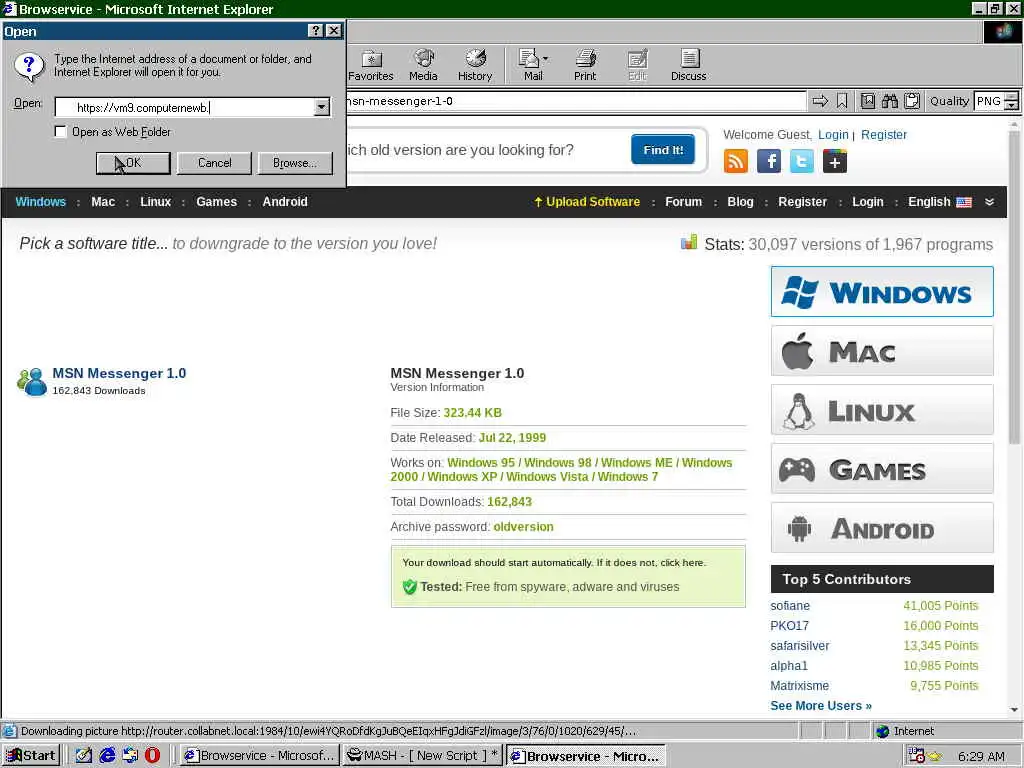
Task: Open the RSS feed icon
Action: tap(736, 161)
